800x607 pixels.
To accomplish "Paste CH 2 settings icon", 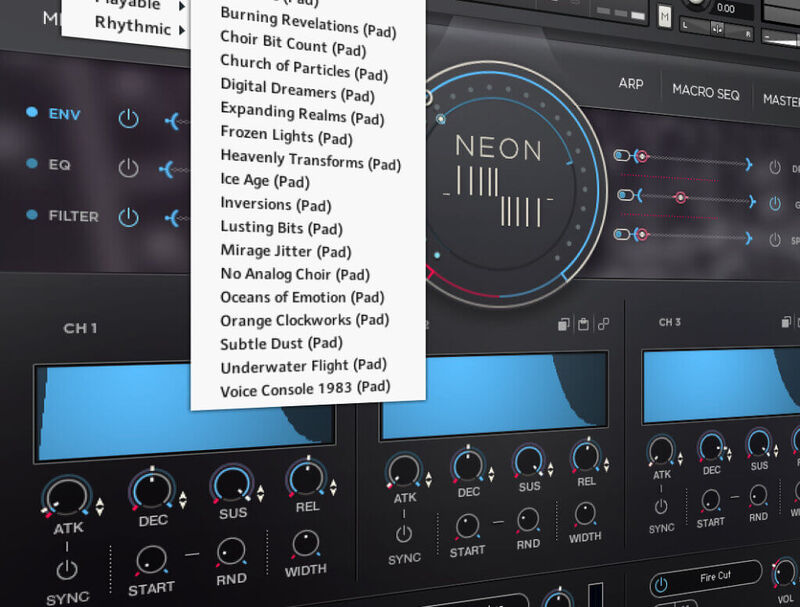I will pyautogui.click(x=583, y=324).
